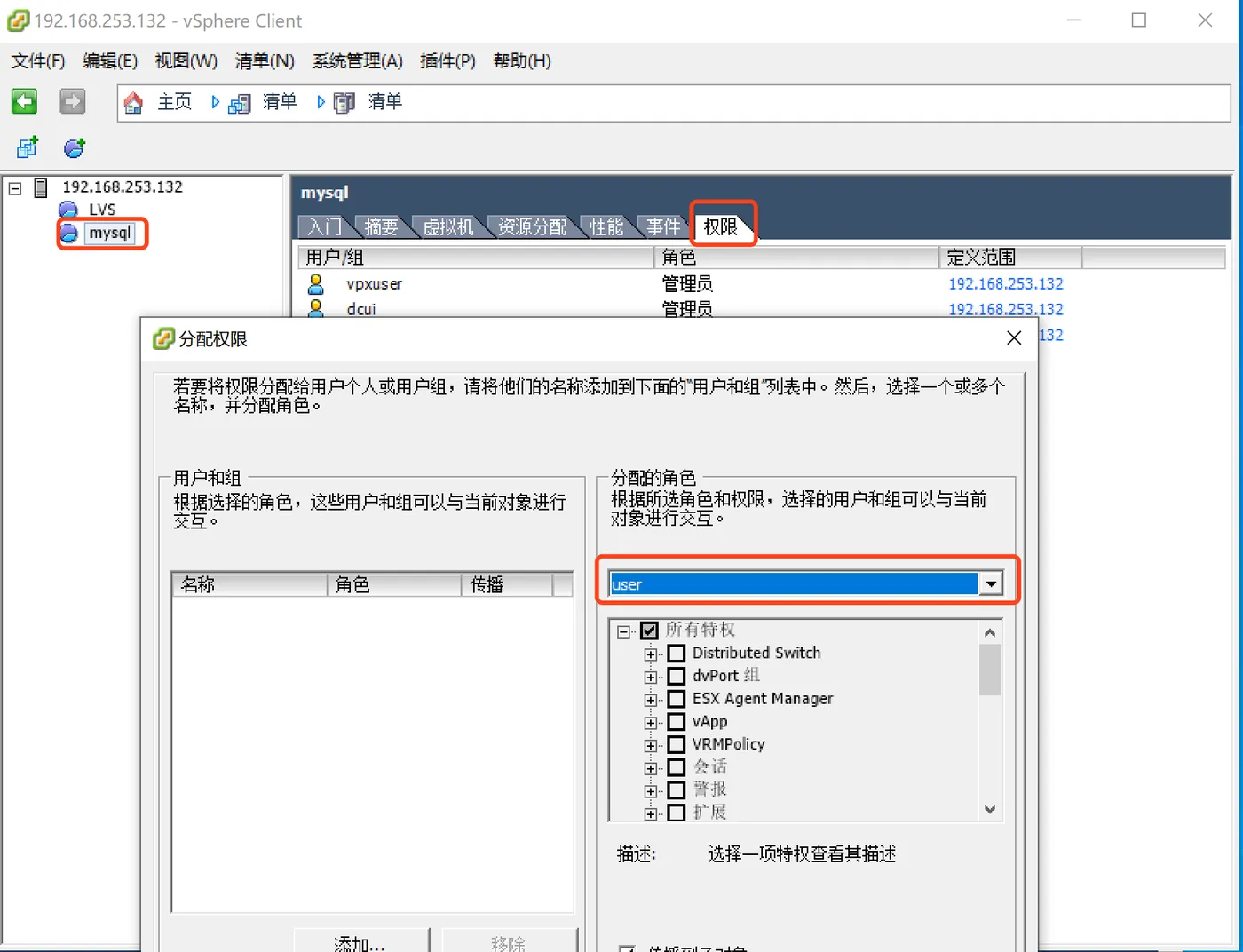Sort by the 用户/组 column header
1243x952 pixels.
[x=476, y=258]
